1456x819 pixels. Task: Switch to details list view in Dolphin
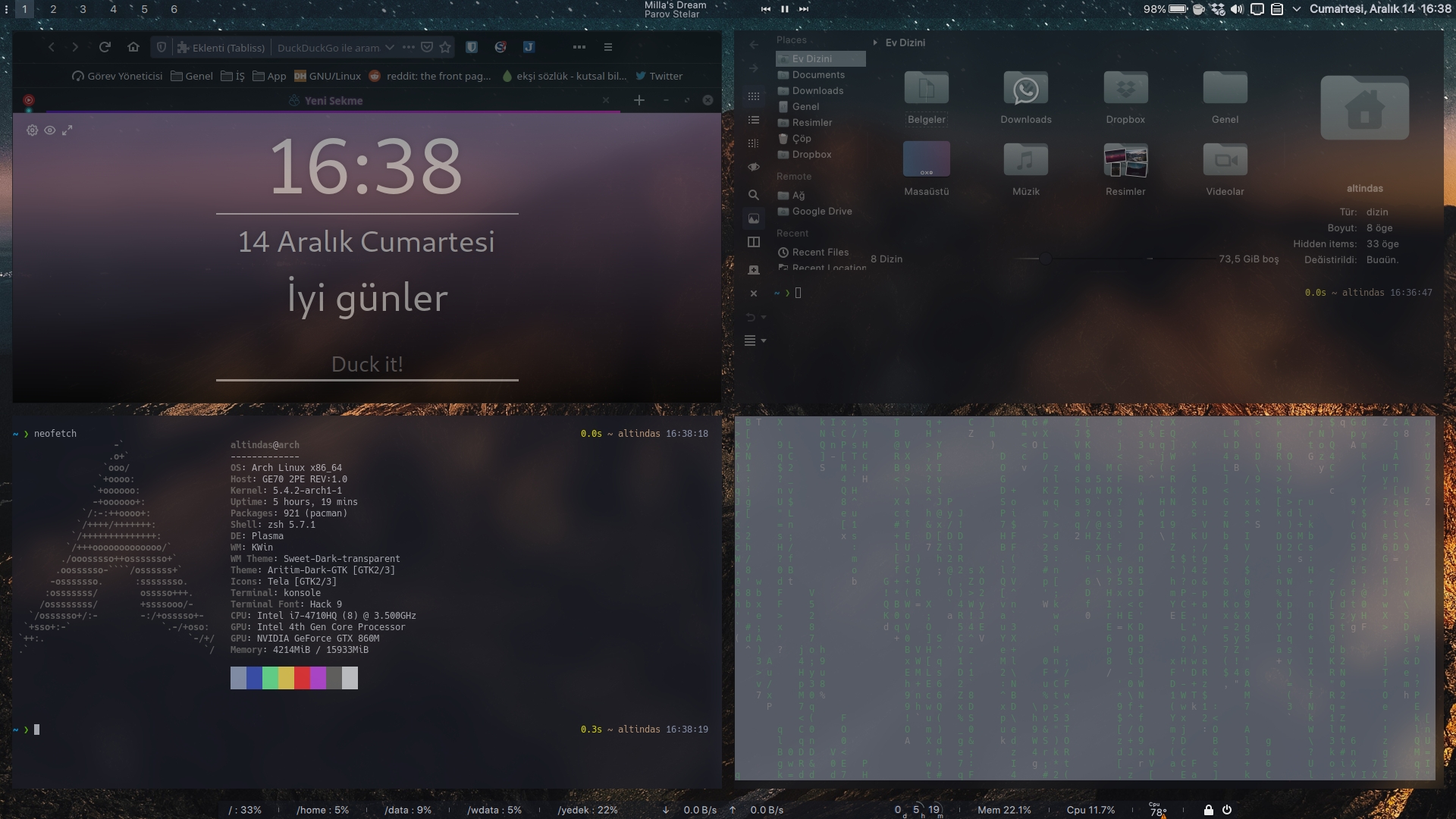(753, 120)
